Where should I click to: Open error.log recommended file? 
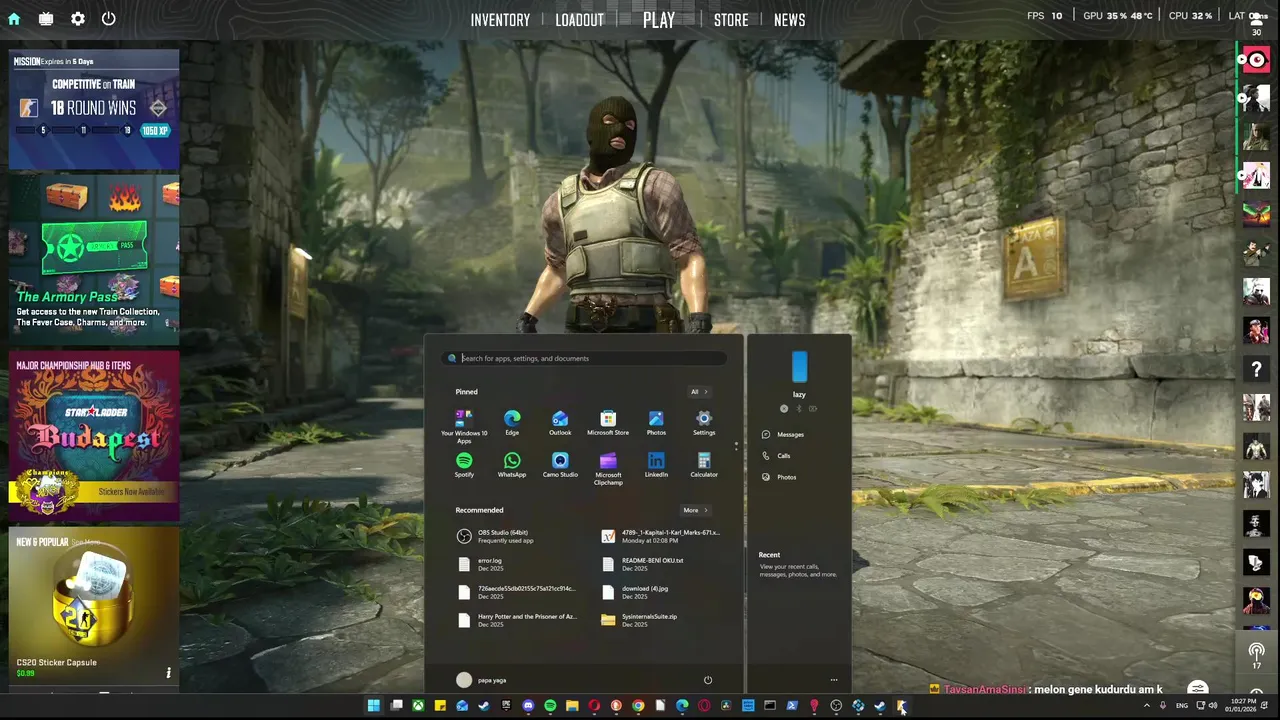[482, 564]
